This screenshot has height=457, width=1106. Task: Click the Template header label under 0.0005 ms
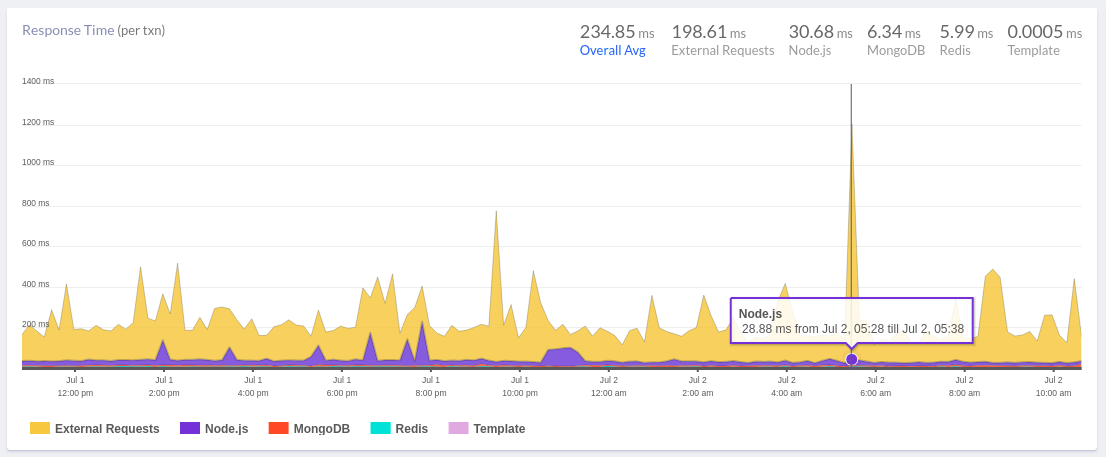1033,51
